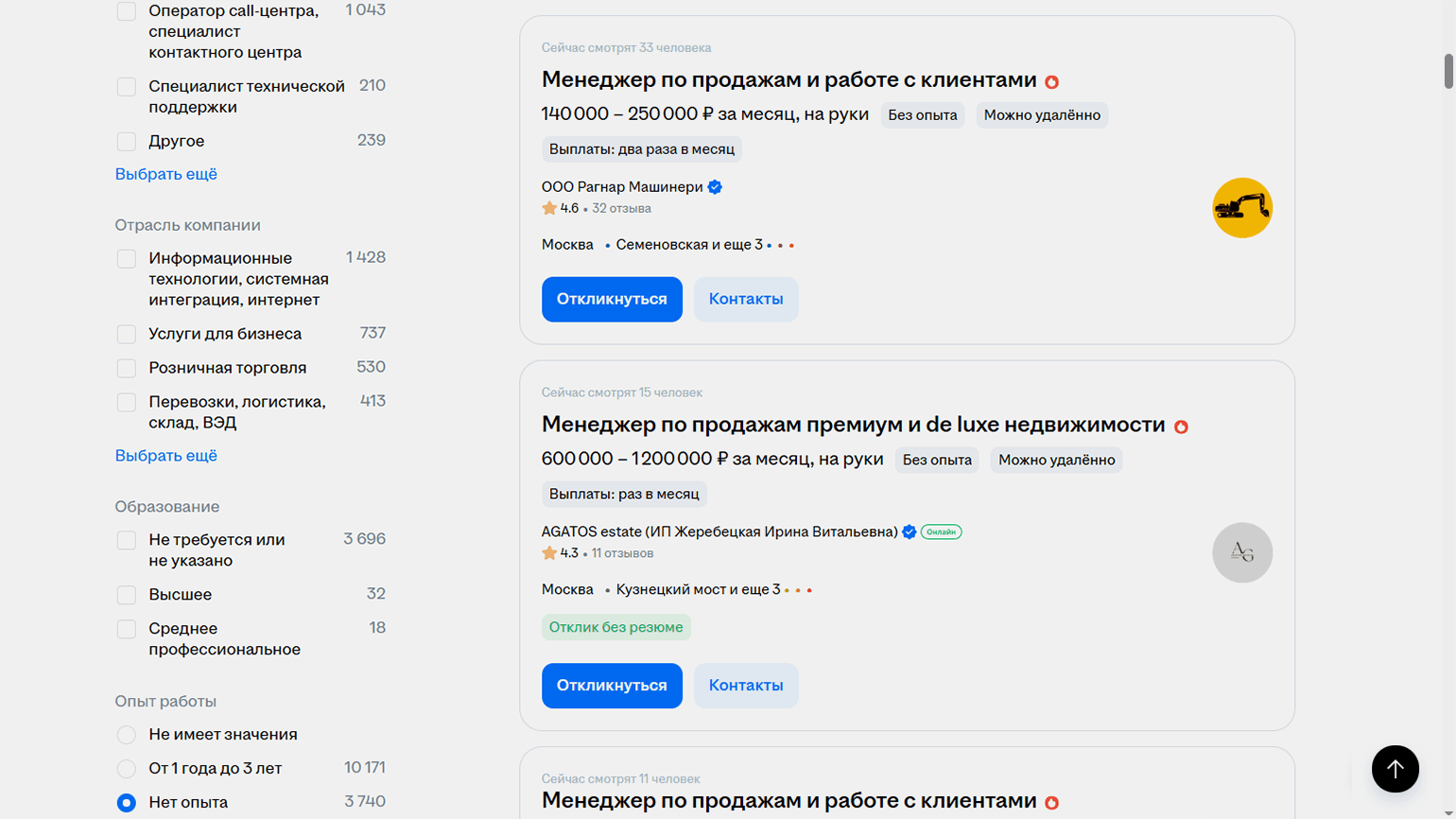Click the star rating 4.3 icon
1456x819 pixels.
(549, 553)
